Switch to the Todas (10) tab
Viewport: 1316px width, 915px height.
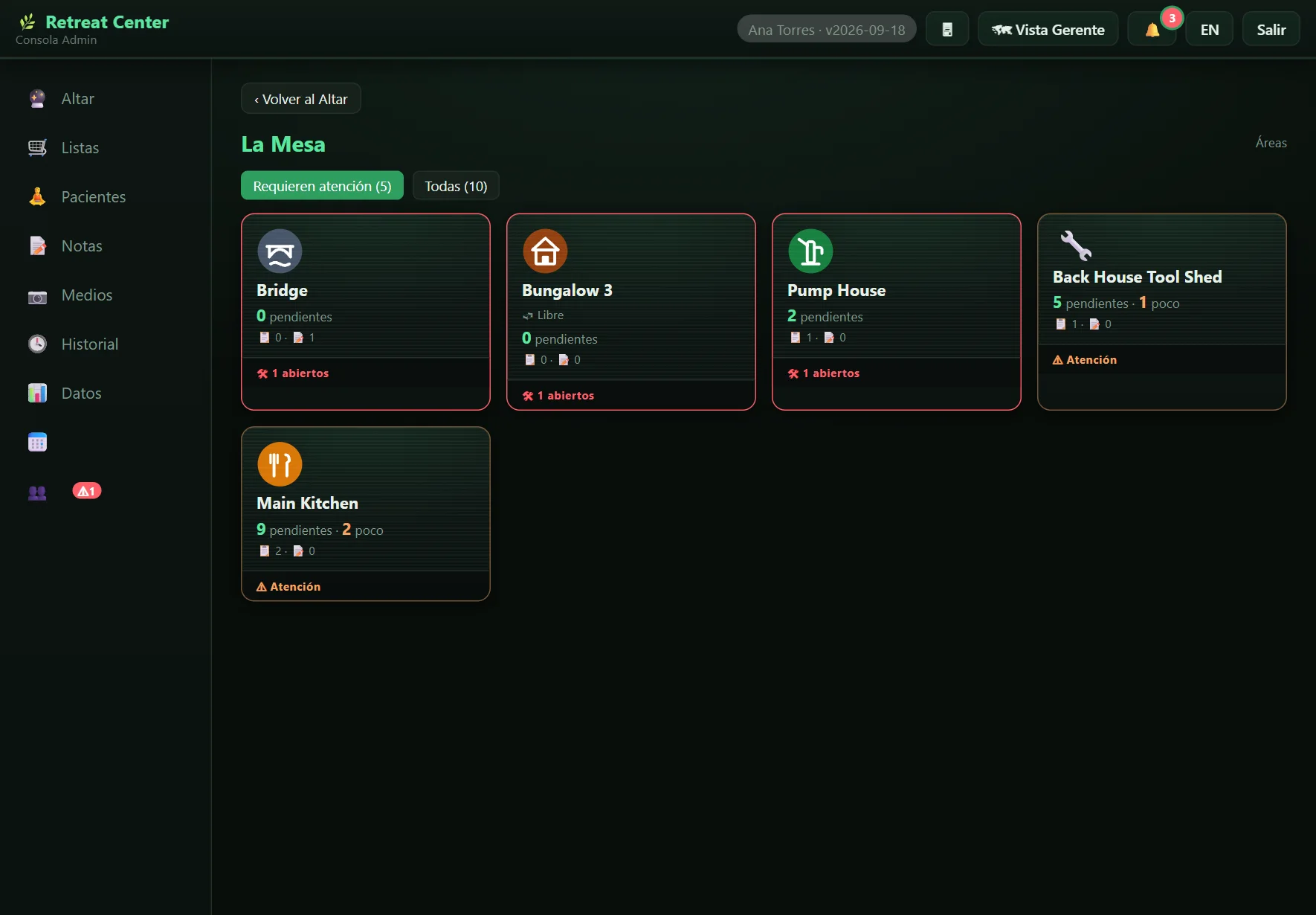click(456, 186)
